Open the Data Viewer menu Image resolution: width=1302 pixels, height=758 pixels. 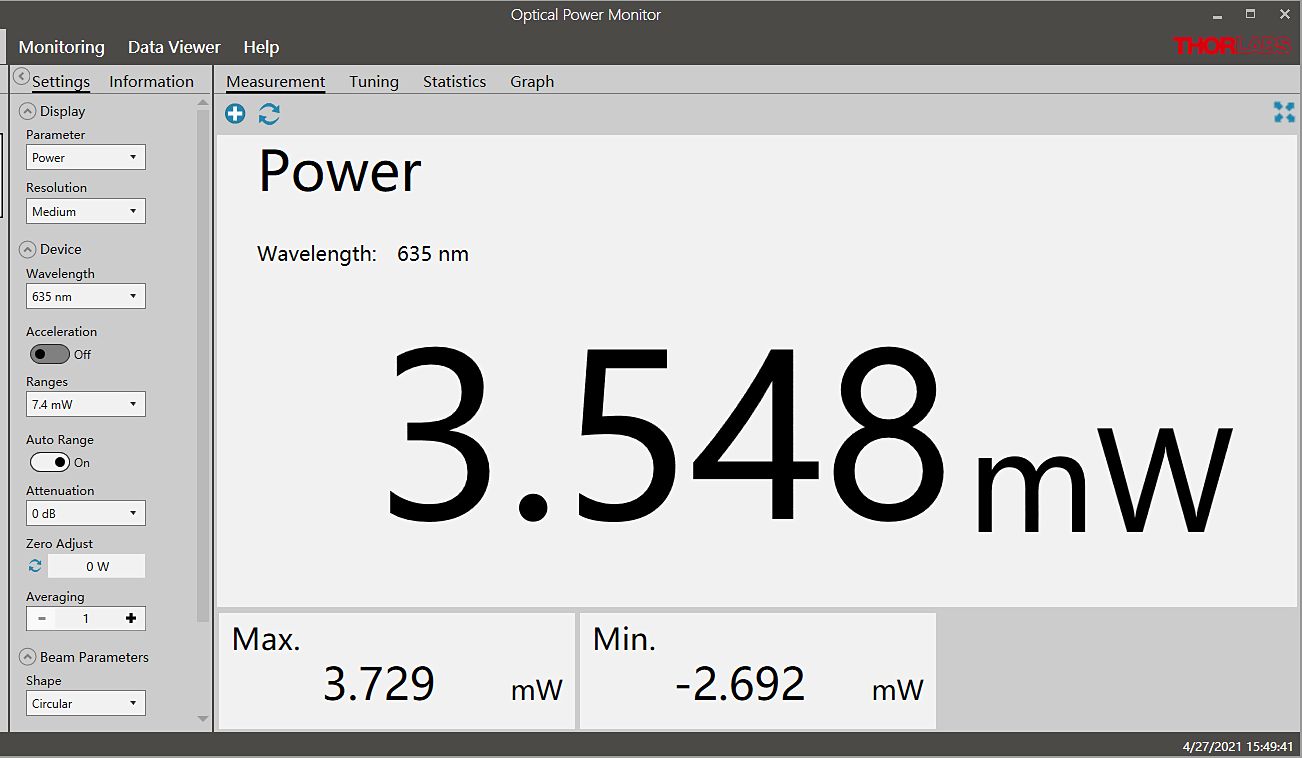click(x=174, y=47)
